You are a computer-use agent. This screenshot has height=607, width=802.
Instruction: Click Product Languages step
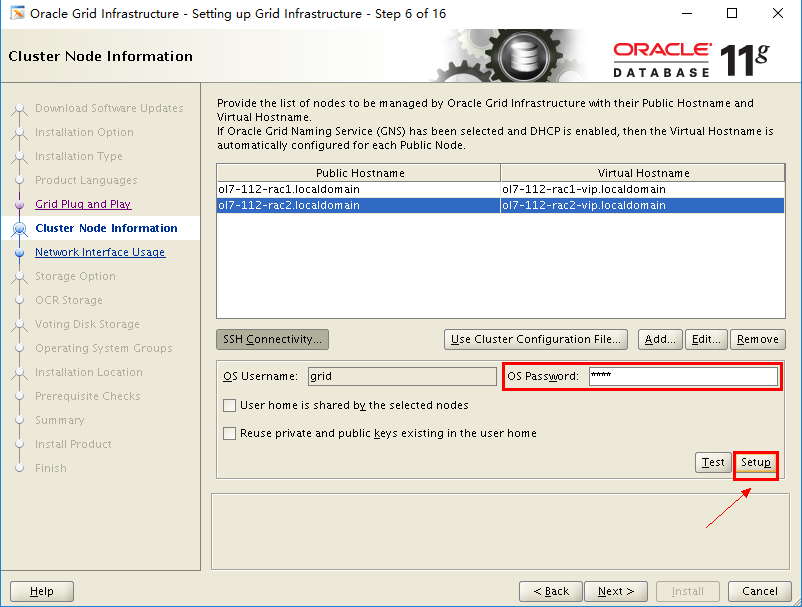[x=86, y=180]
